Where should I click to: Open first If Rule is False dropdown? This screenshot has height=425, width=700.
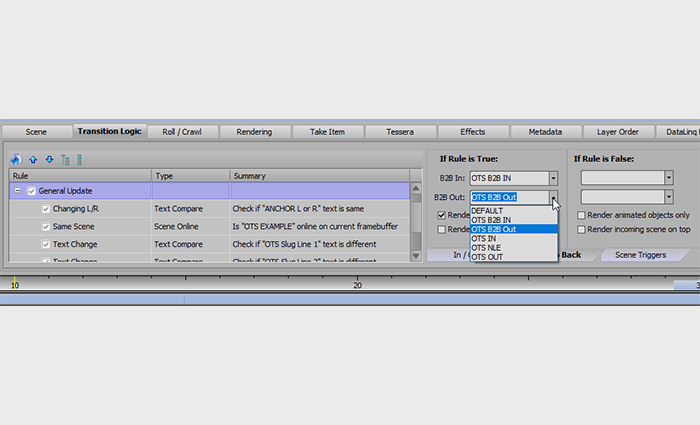[x=668, y=178]
